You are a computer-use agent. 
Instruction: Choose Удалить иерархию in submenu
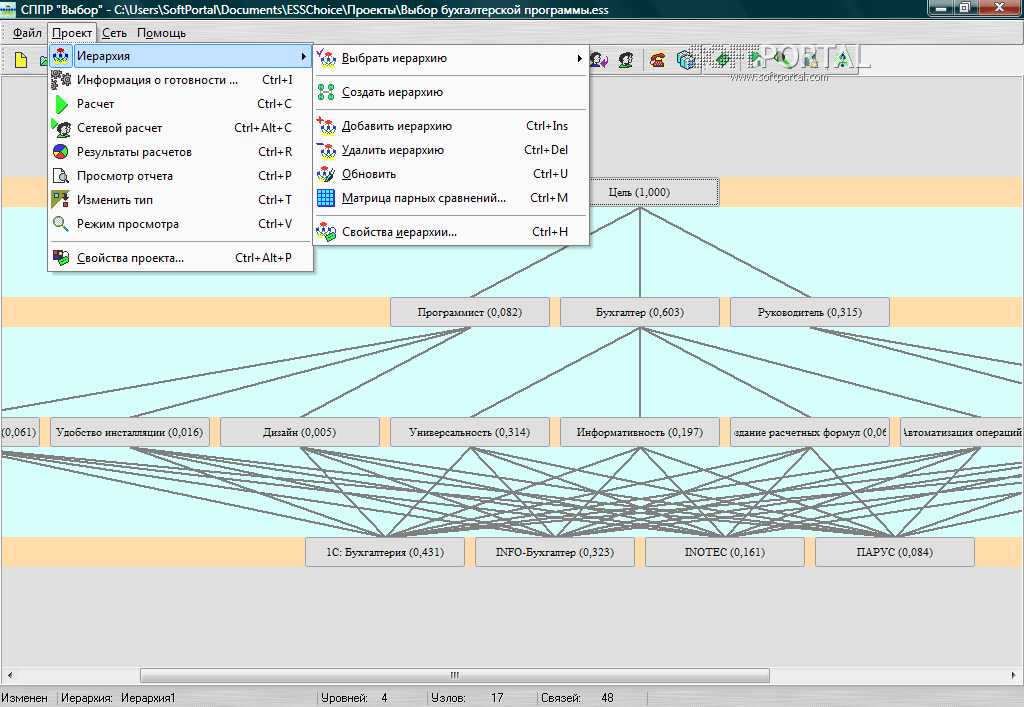click(451, 150)
